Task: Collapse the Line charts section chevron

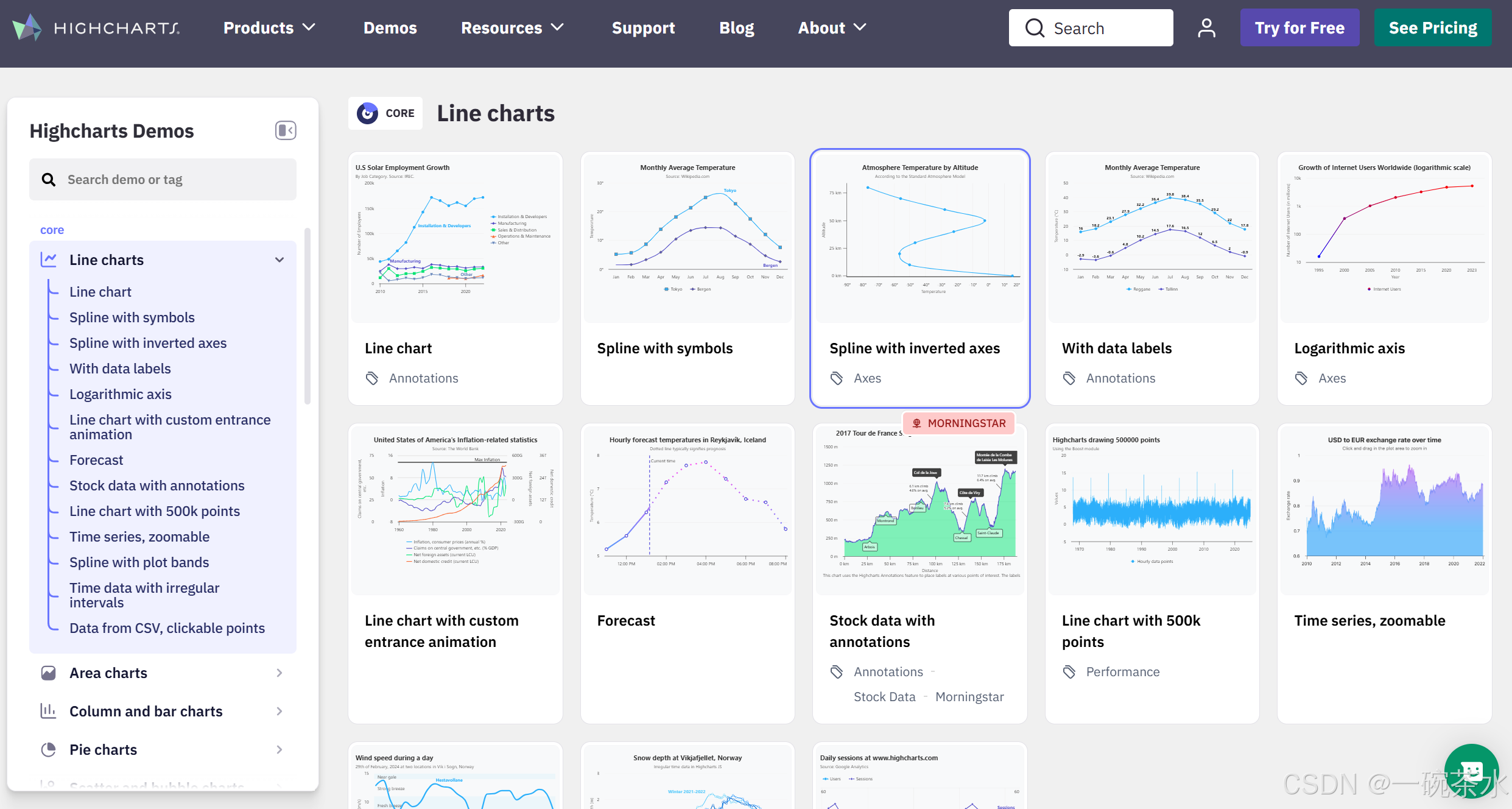Action: [x=280, y=260]
